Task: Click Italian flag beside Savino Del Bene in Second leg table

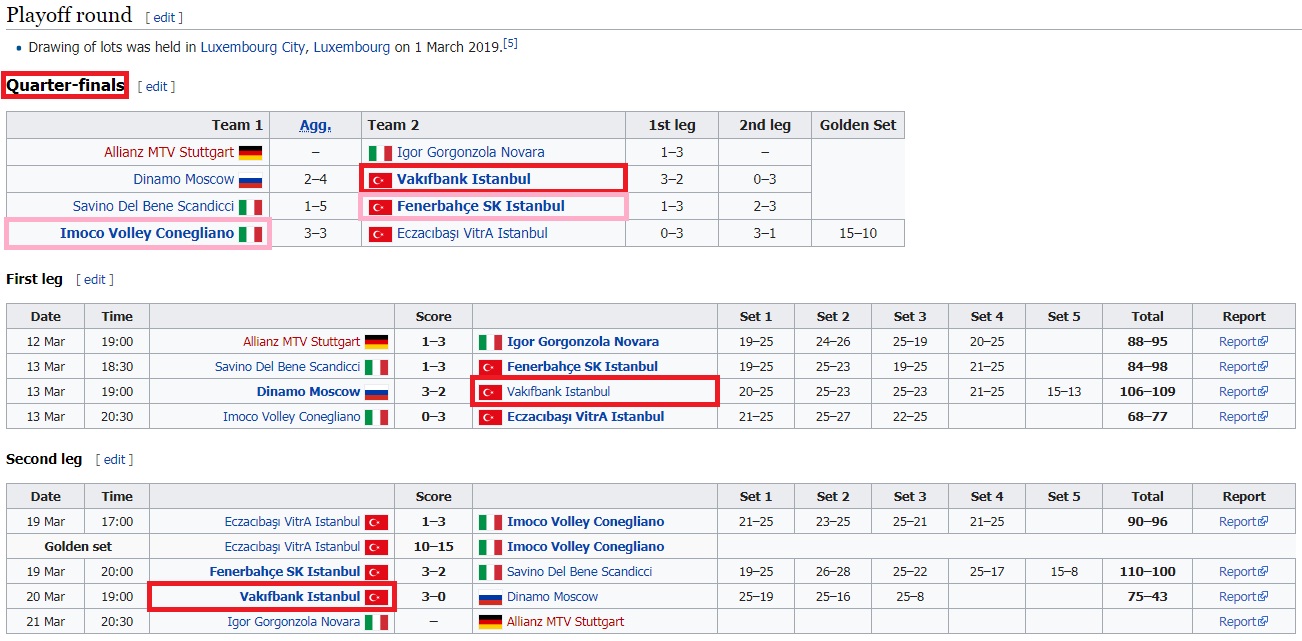Action: [490, 572]
